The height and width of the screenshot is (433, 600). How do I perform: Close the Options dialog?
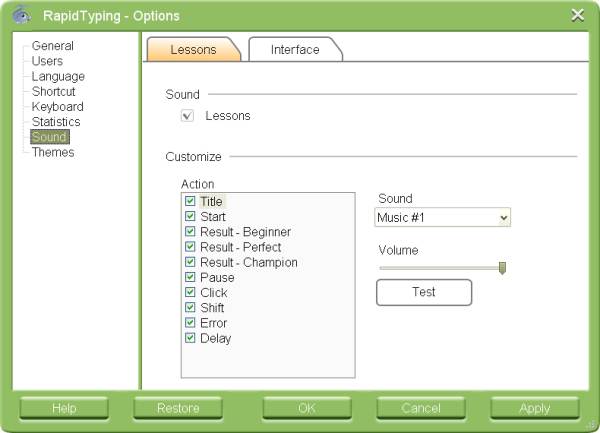point(577,15)
